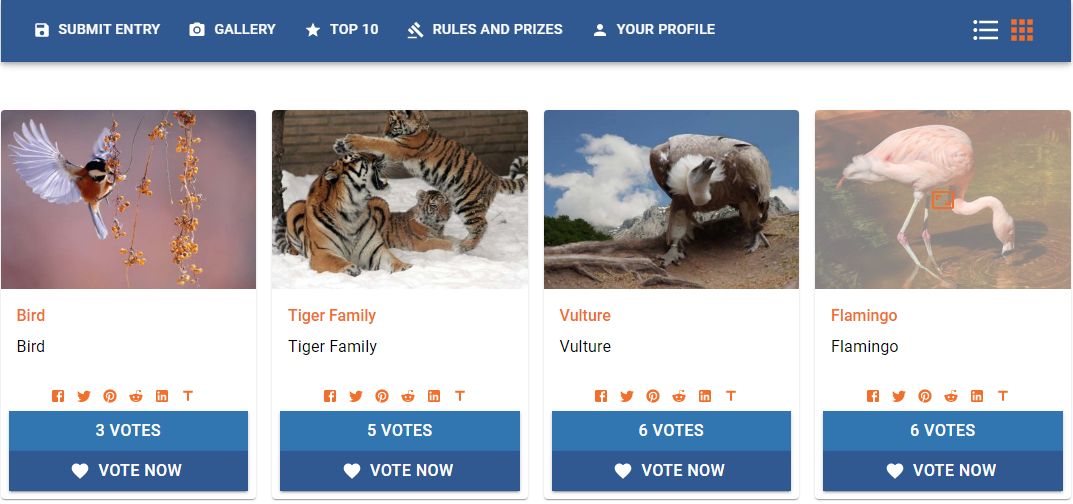This screenshot has width=1073, height=504.
Task: Switch to grid view layout icon
Action: point(1022,29)
